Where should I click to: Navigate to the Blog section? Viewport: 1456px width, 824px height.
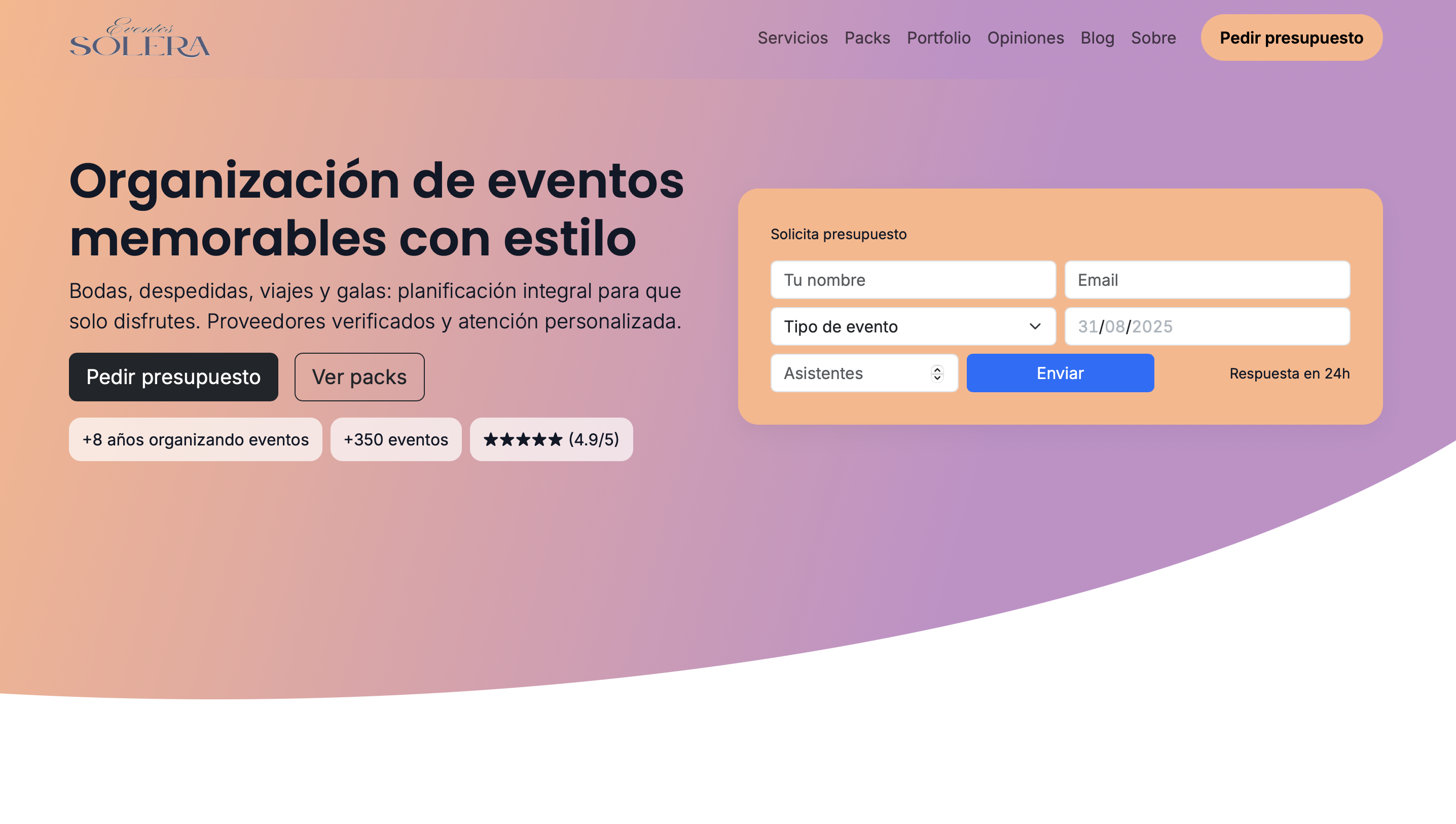click(x=1097, y=38)
